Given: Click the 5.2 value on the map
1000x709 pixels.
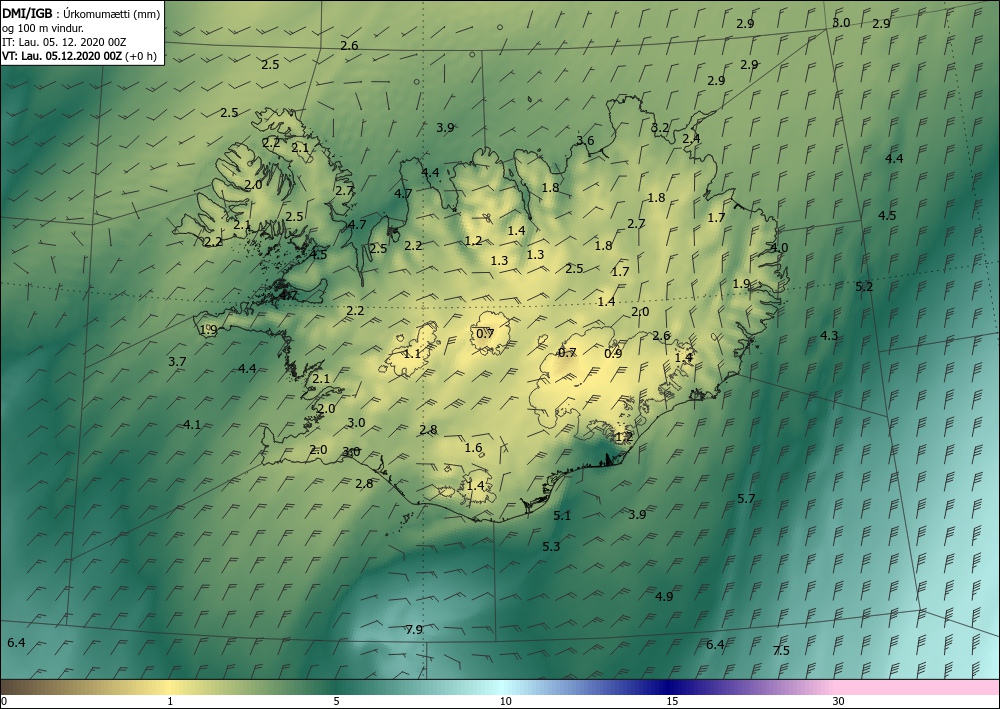Looking at the screenshot, I should 864,287.
